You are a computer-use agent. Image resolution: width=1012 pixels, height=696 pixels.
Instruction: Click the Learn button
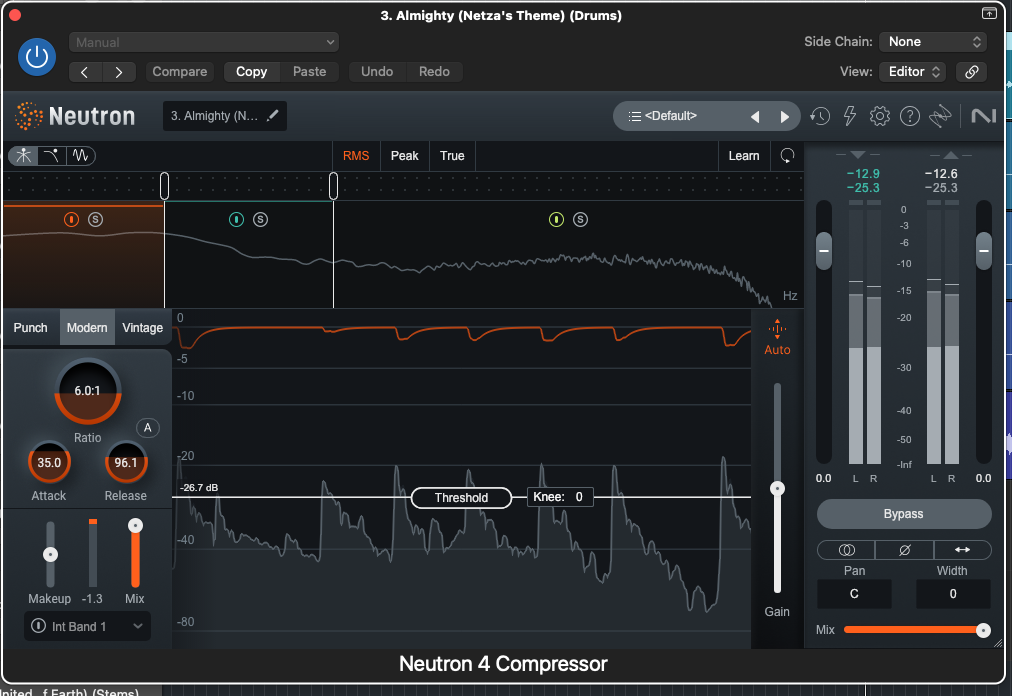pos(744,156)
